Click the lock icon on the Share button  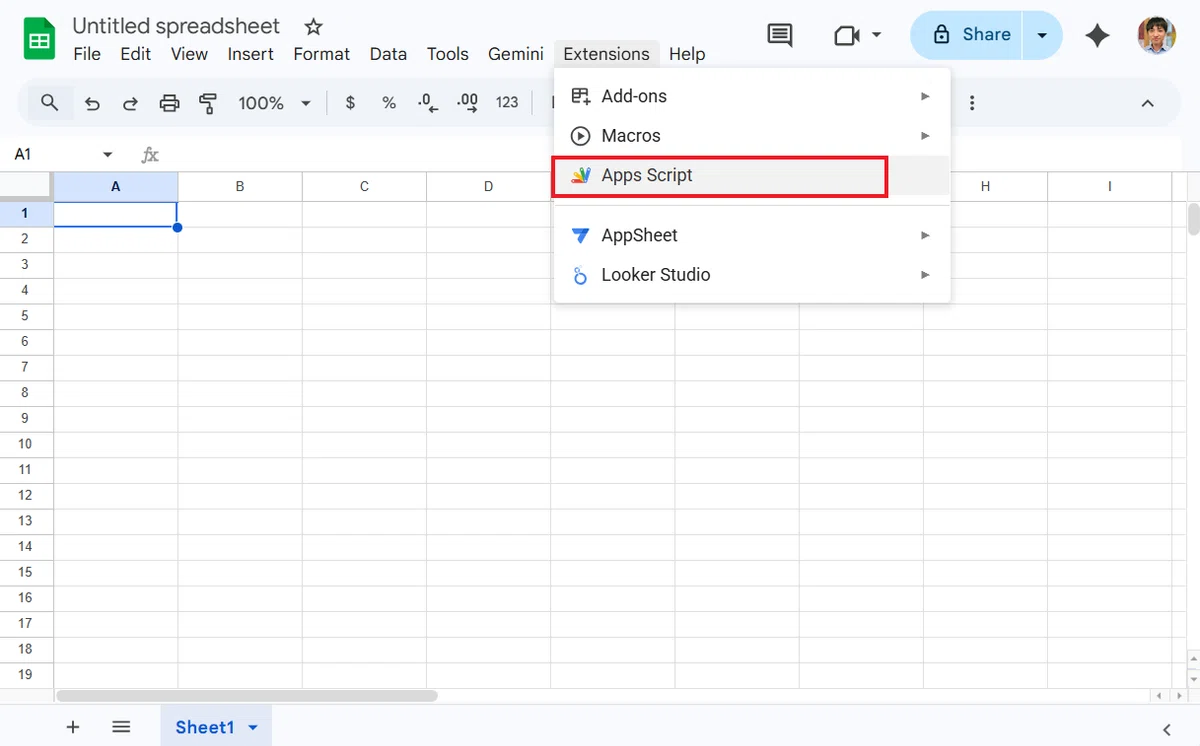tap(941, 35)
